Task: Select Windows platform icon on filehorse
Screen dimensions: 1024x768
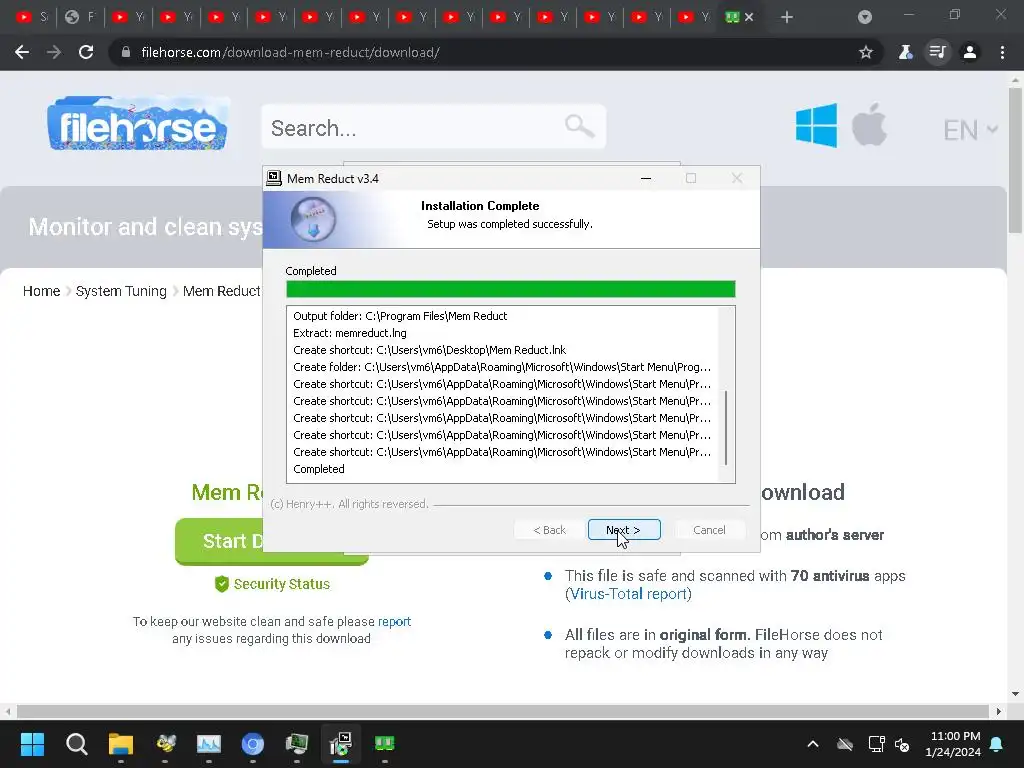Action: coord(816,125)
